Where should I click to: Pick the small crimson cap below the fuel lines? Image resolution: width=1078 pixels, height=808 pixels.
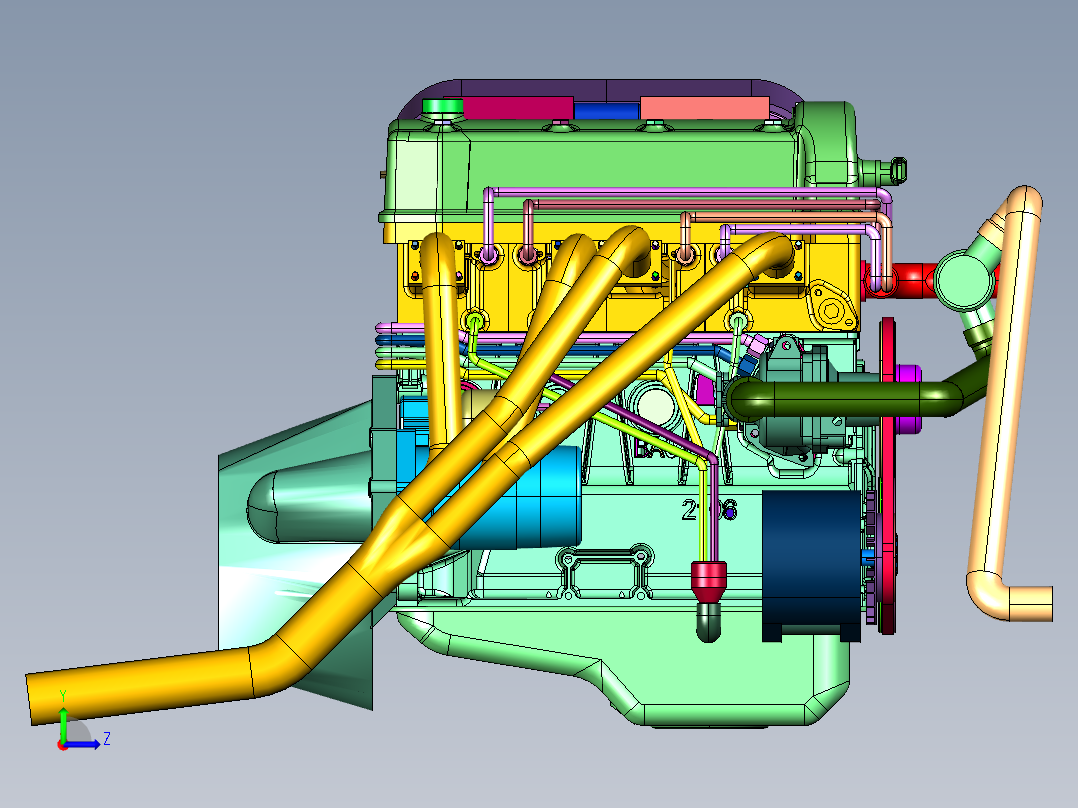click(708, 581)
